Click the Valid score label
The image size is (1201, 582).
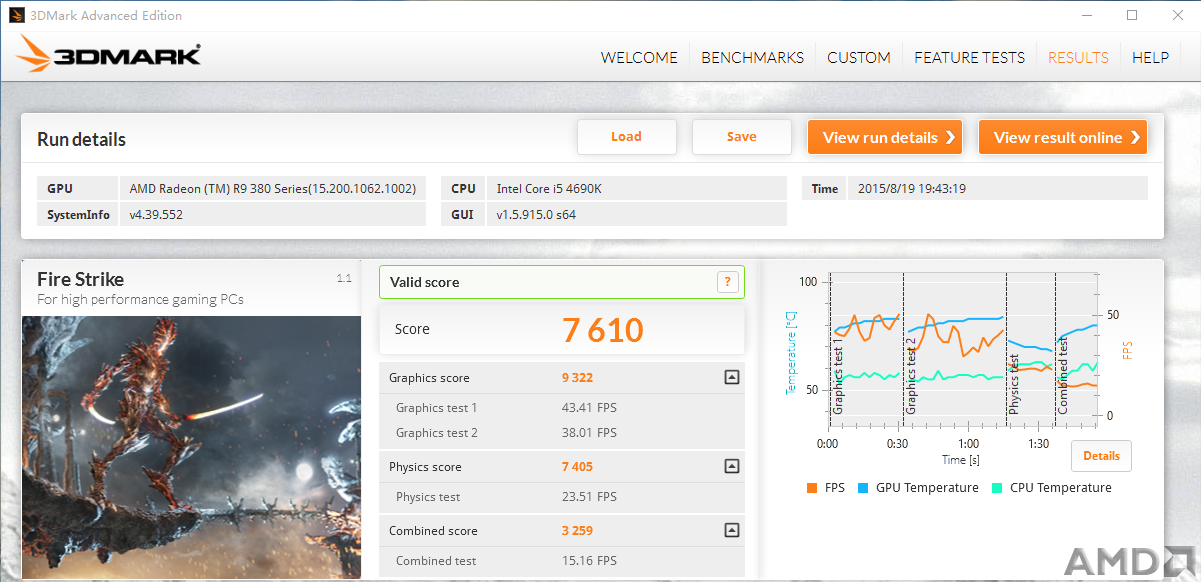point(425,282)
